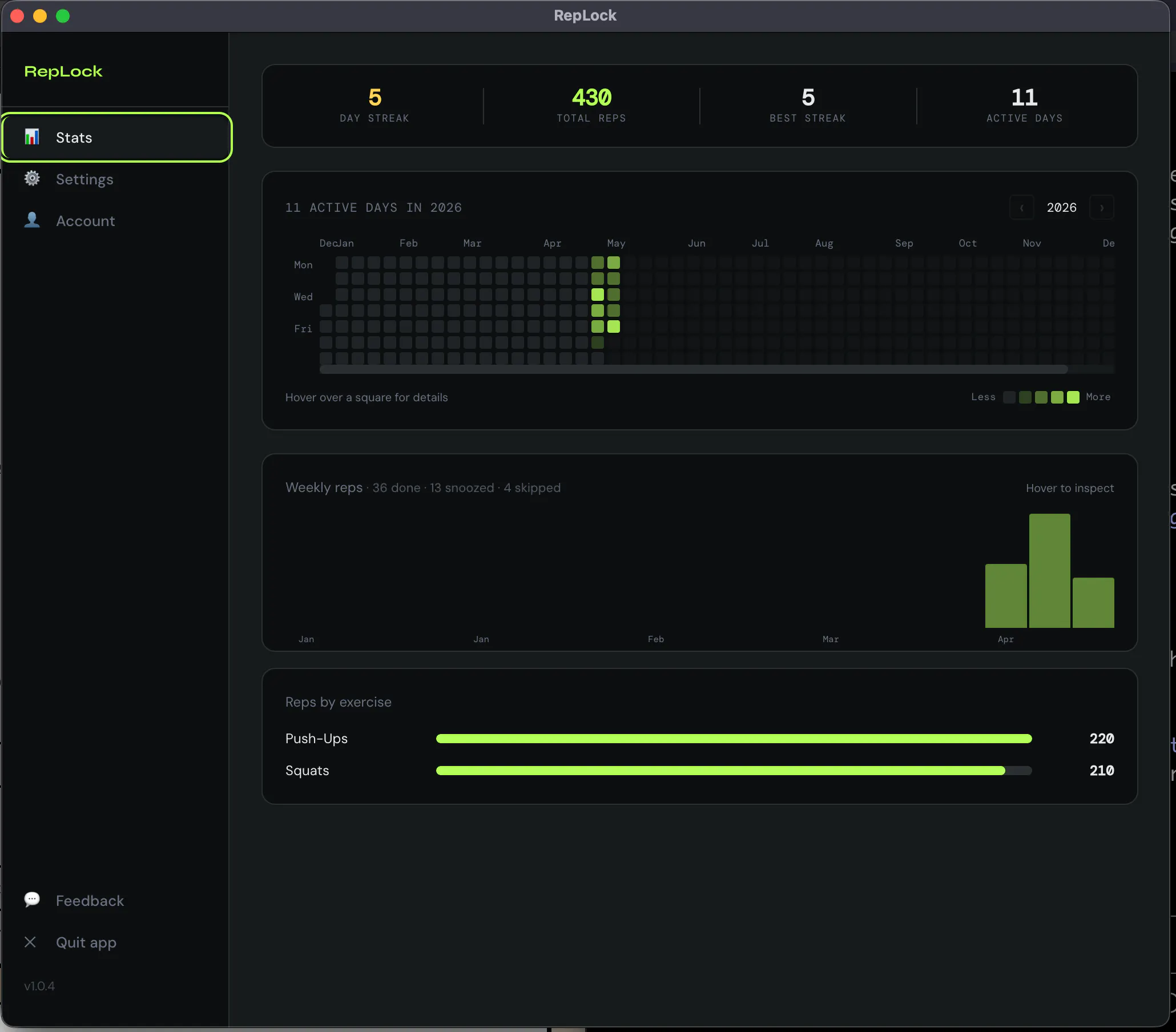Click the Squats progress bar
This screenshot has width=1176, height=1032.
734,771
